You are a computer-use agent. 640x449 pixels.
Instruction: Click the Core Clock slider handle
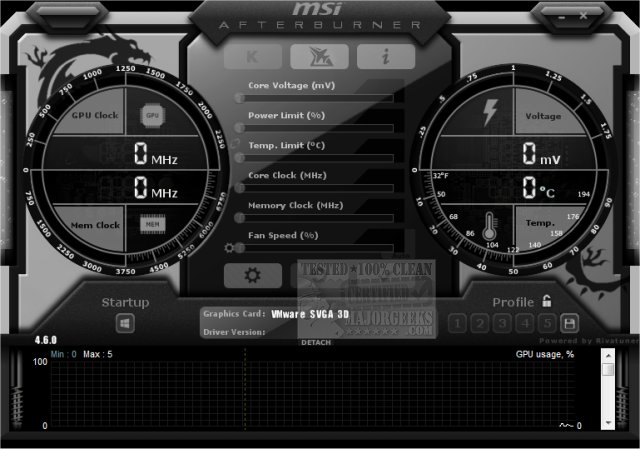[240, 188]
